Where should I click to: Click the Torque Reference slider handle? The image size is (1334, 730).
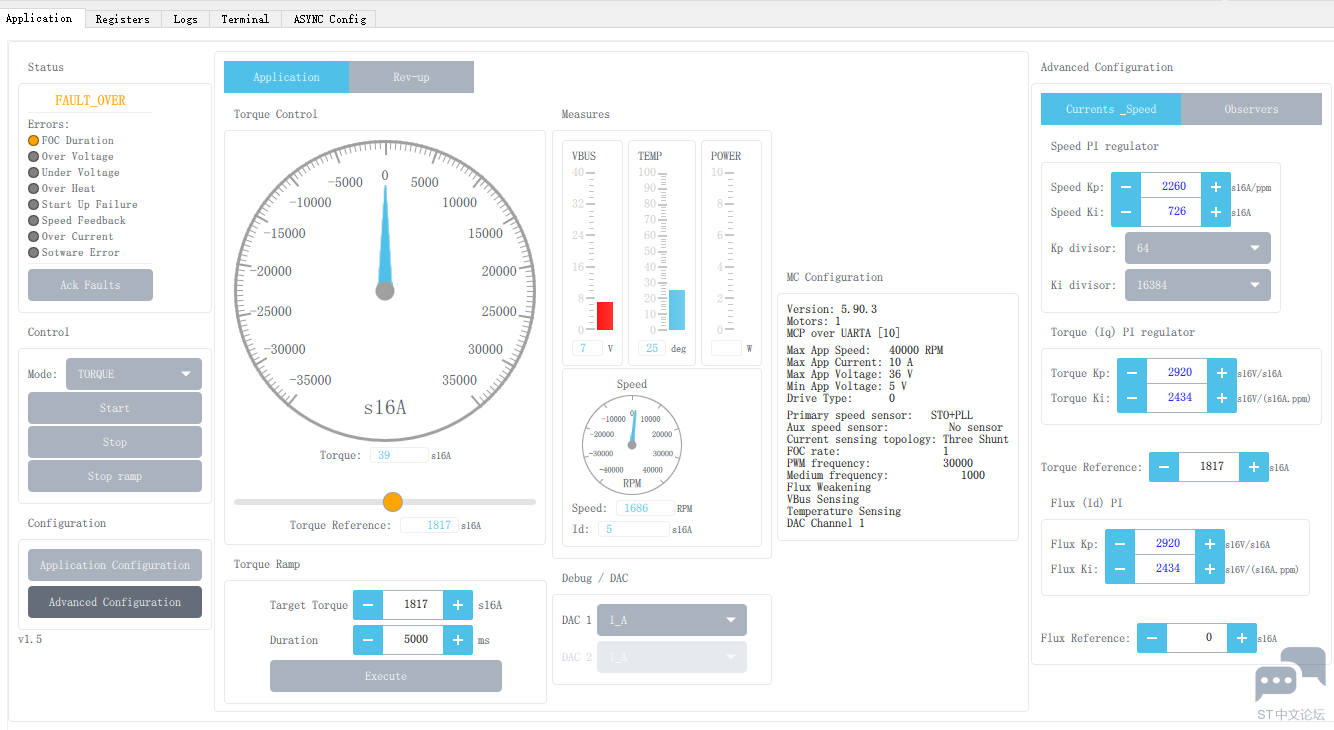[x=393, y=502]
